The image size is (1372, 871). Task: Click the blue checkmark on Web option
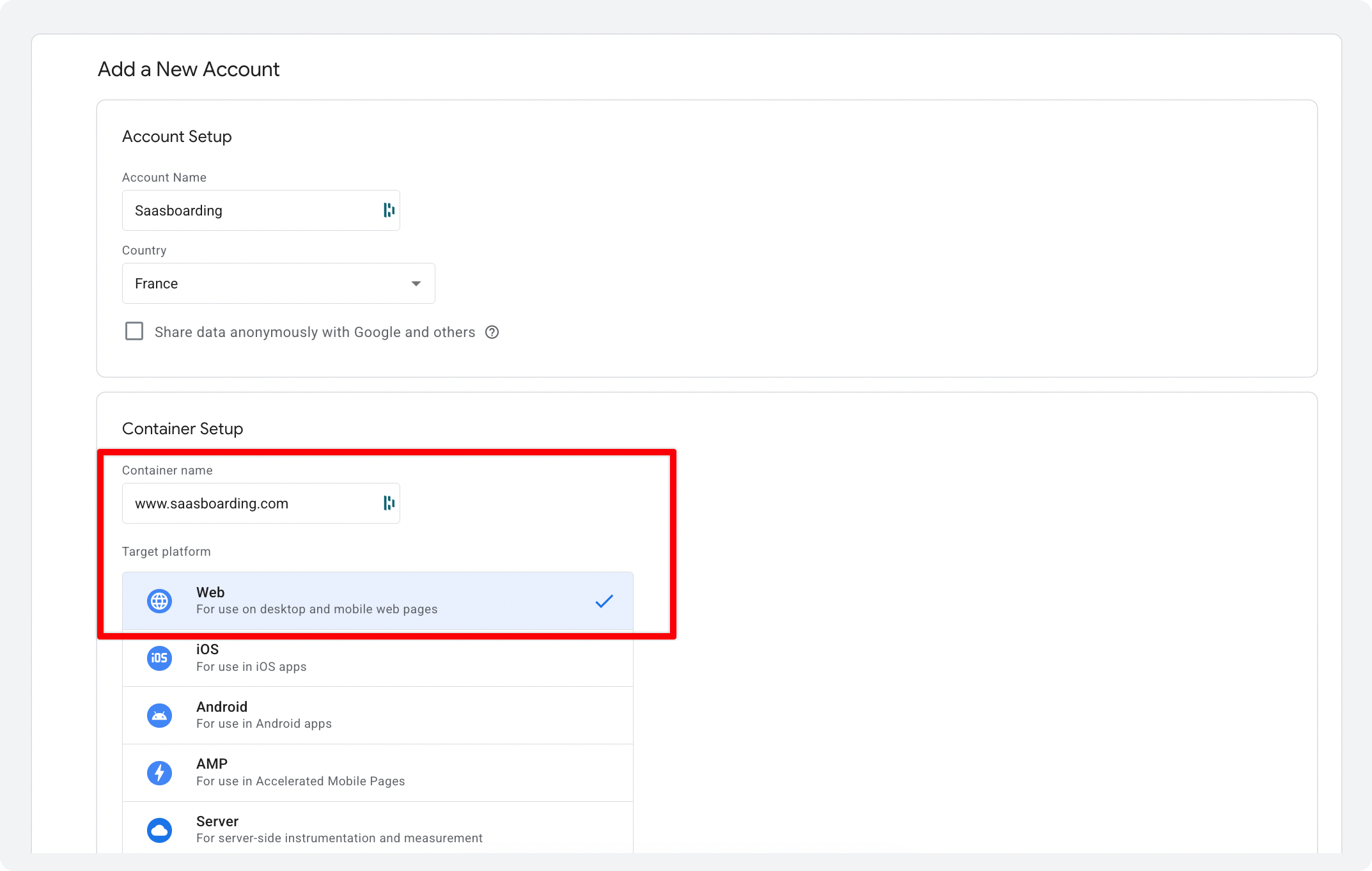604,601
